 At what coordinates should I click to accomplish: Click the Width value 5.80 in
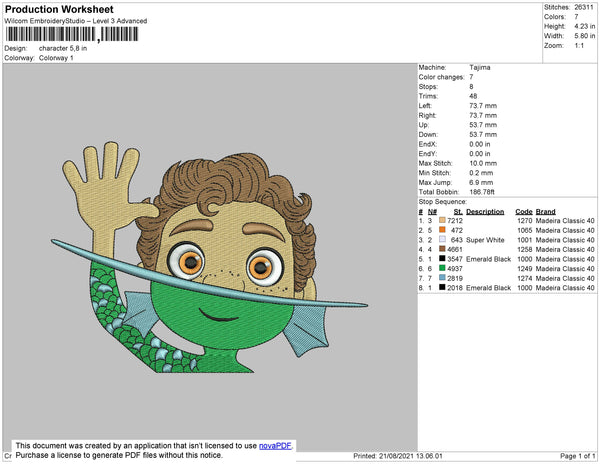click(585, 36)
